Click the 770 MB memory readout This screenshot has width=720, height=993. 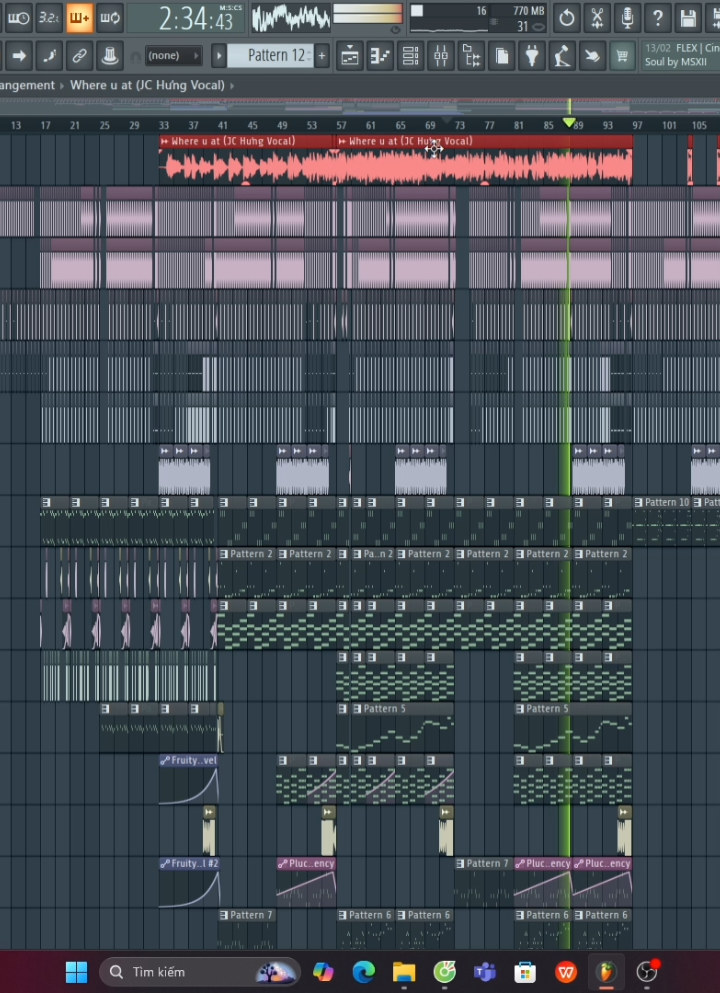529,11
